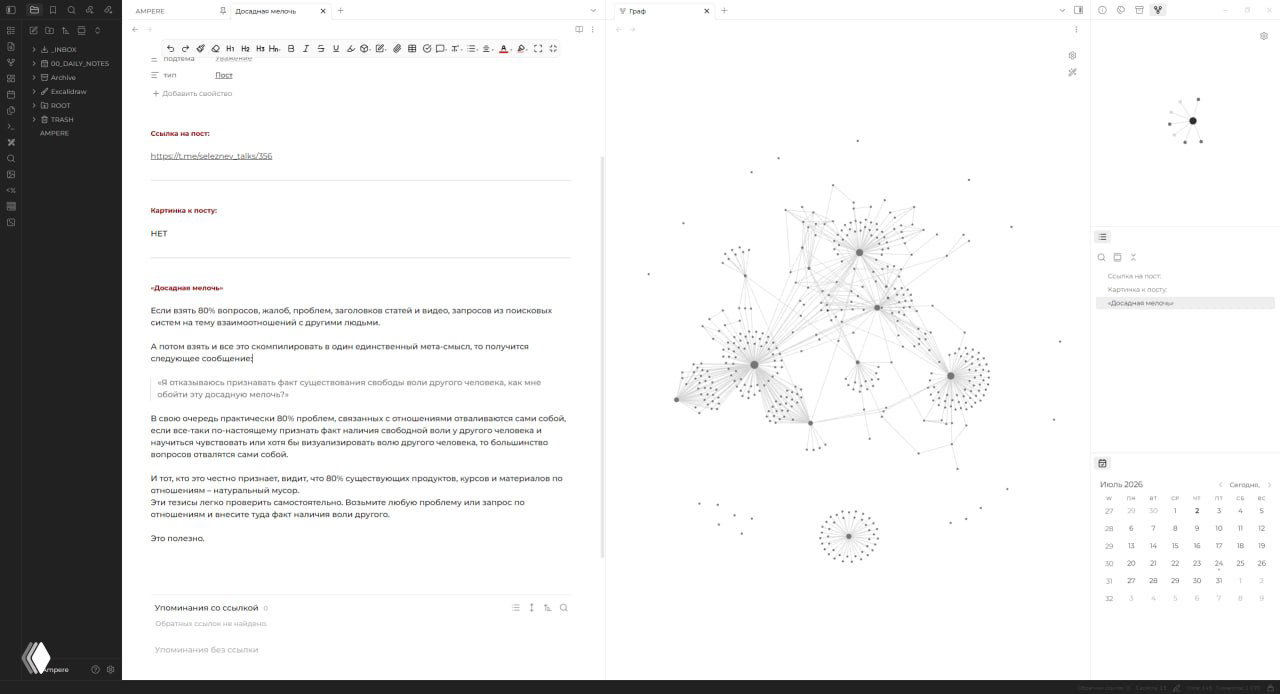Open graph settings gear in Граф pane
This screenshot has width=1280, height=694.
click(x=1072, y=56)
